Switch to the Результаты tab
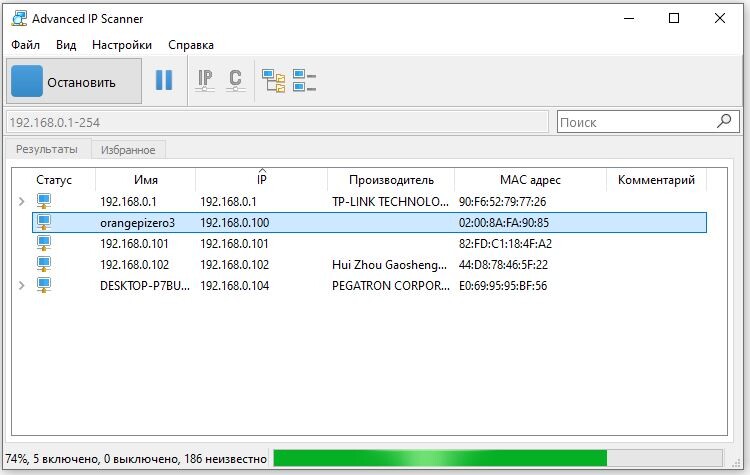Image resolution: width=750 pixels, height=475 pixels. [46, 149]
